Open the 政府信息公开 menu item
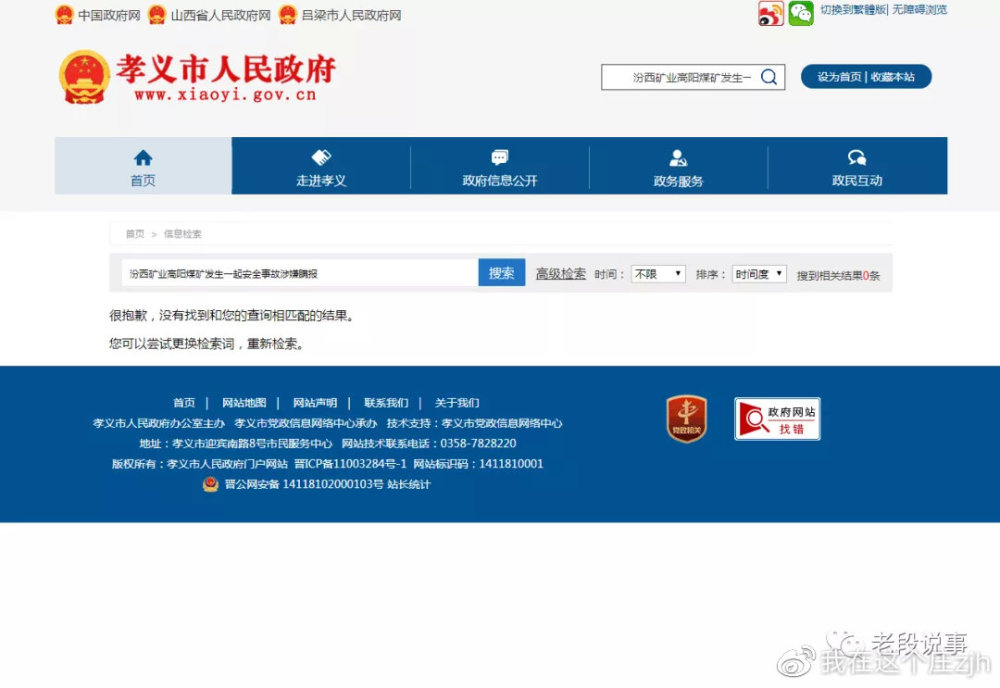This screenshot has height=688, width=1000. point(500,180)
